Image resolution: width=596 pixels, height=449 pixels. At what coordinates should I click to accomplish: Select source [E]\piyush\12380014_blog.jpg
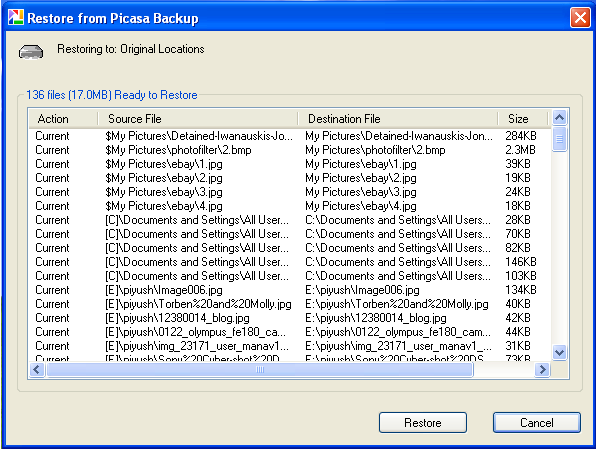tap(177, 318)
